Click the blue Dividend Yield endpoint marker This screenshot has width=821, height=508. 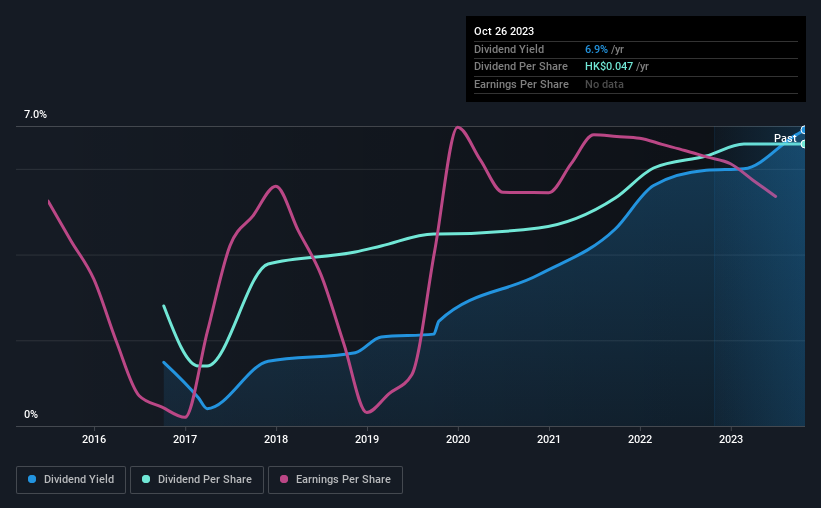coord(804,130)
